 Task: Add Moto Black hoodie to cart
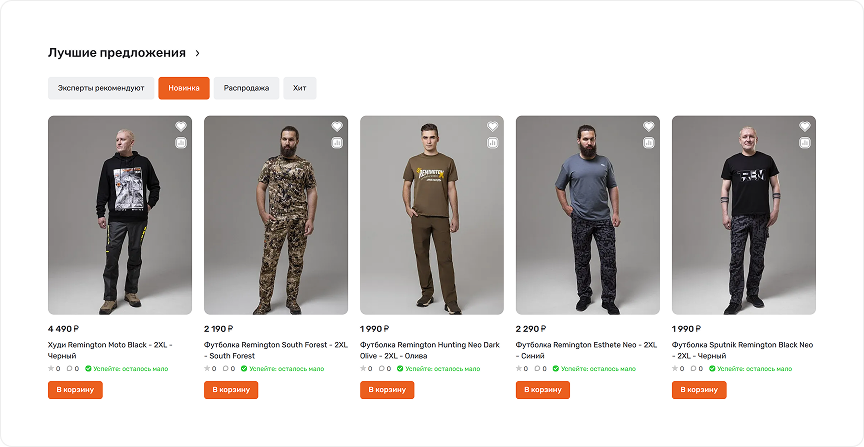point(75,390)
